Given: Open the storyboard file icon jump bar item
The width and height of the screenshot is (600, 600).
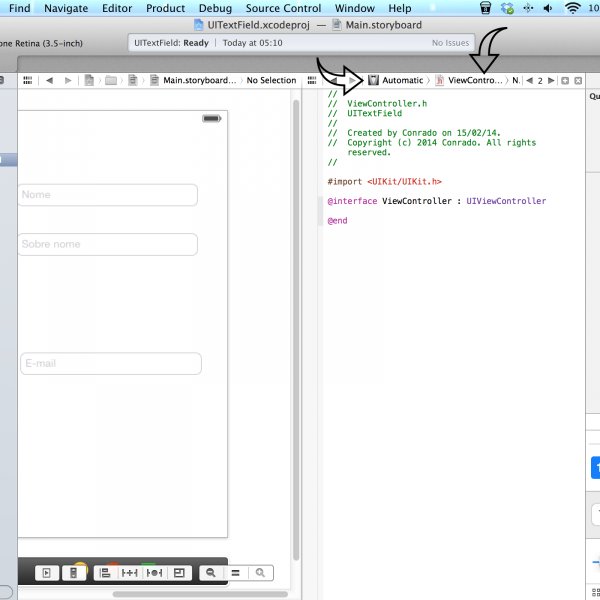Looking at the screenshot, I should pos(132,80).
